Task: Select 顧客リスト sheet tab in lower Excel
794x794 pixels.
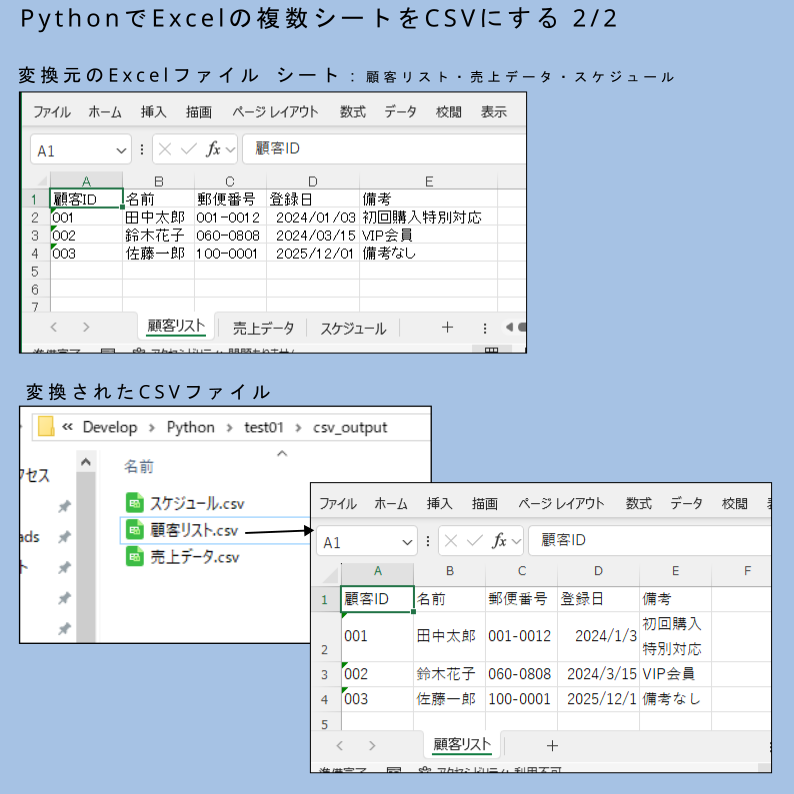Action: (x=462, y=744)
